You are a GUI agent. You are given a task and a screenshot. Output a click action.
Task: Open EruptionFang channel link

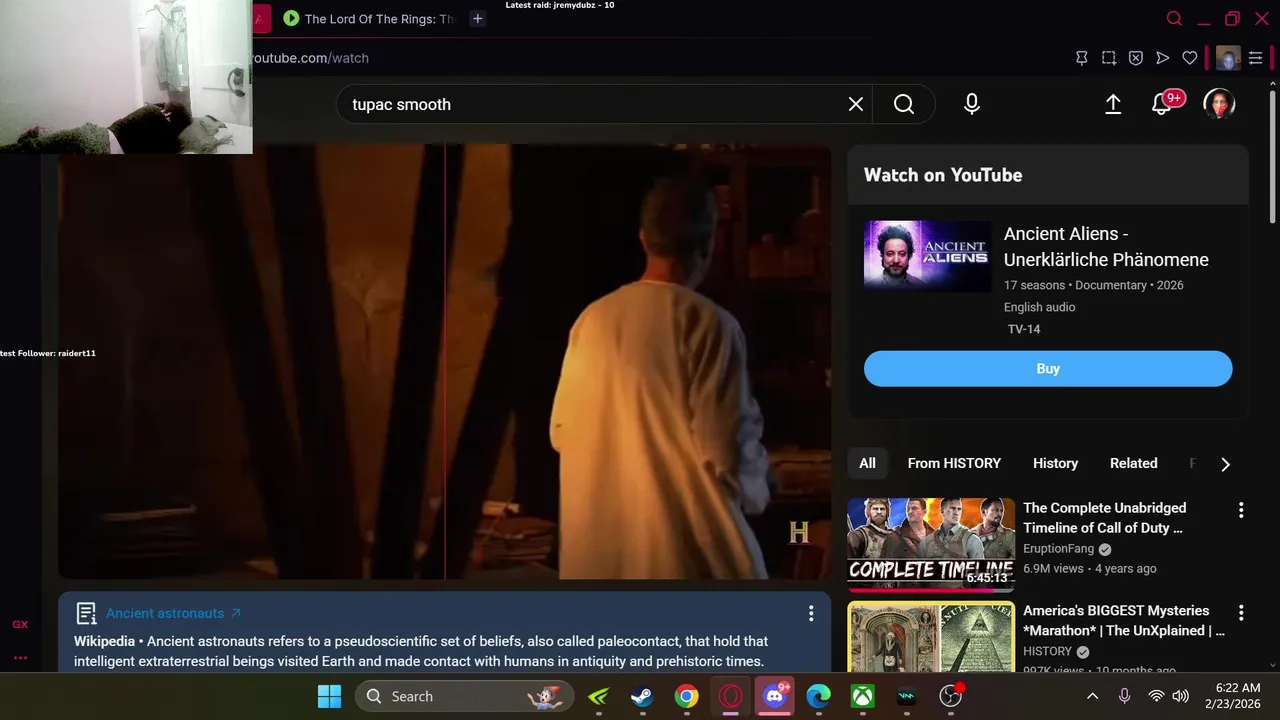(x=1058, y=549)
